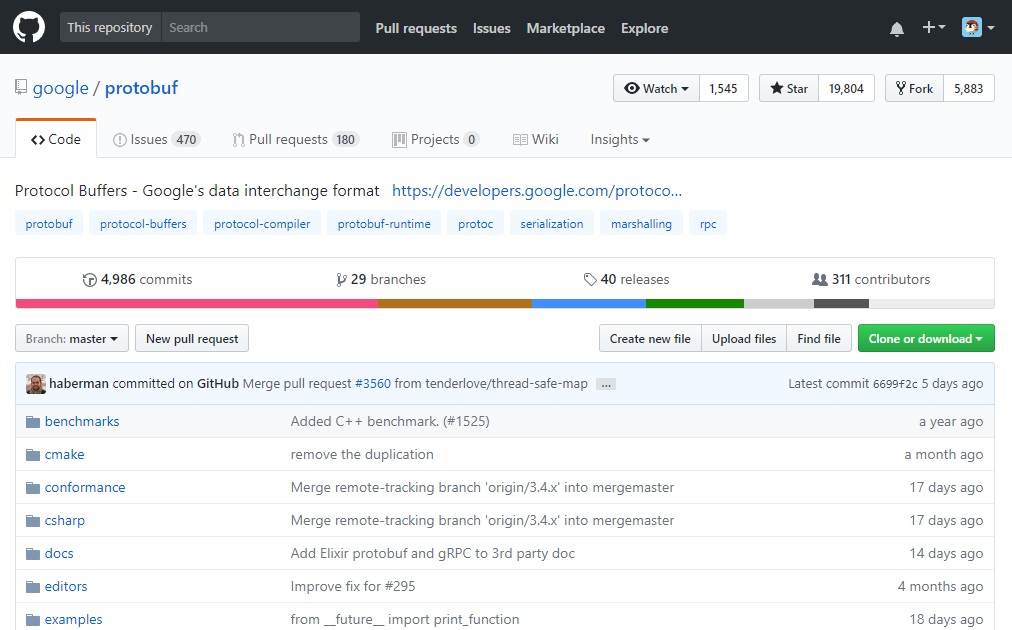Select the rpc topic tag
This screenshot has height=630, width=1012.
pyautogui.click(x=708, y=224)
